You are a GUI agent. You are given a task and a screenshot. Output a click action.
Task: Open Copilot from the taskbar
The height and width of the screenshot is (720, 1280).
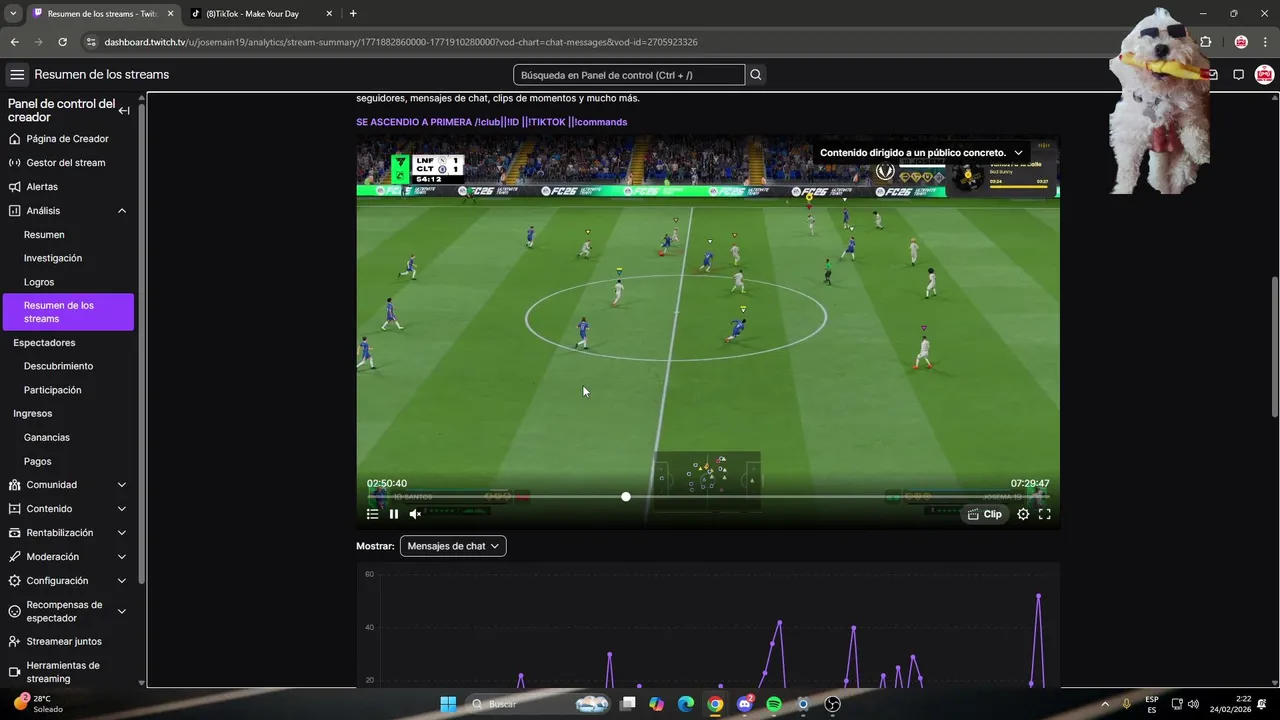point(656,704)
